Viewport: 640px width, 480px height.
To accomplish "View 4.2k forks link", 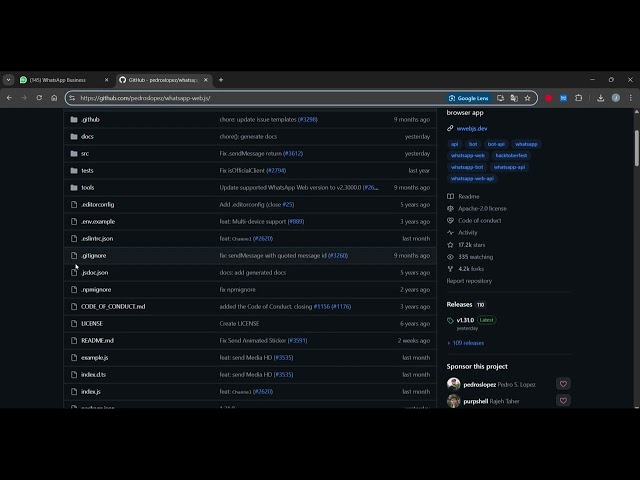I will [471, 269].
